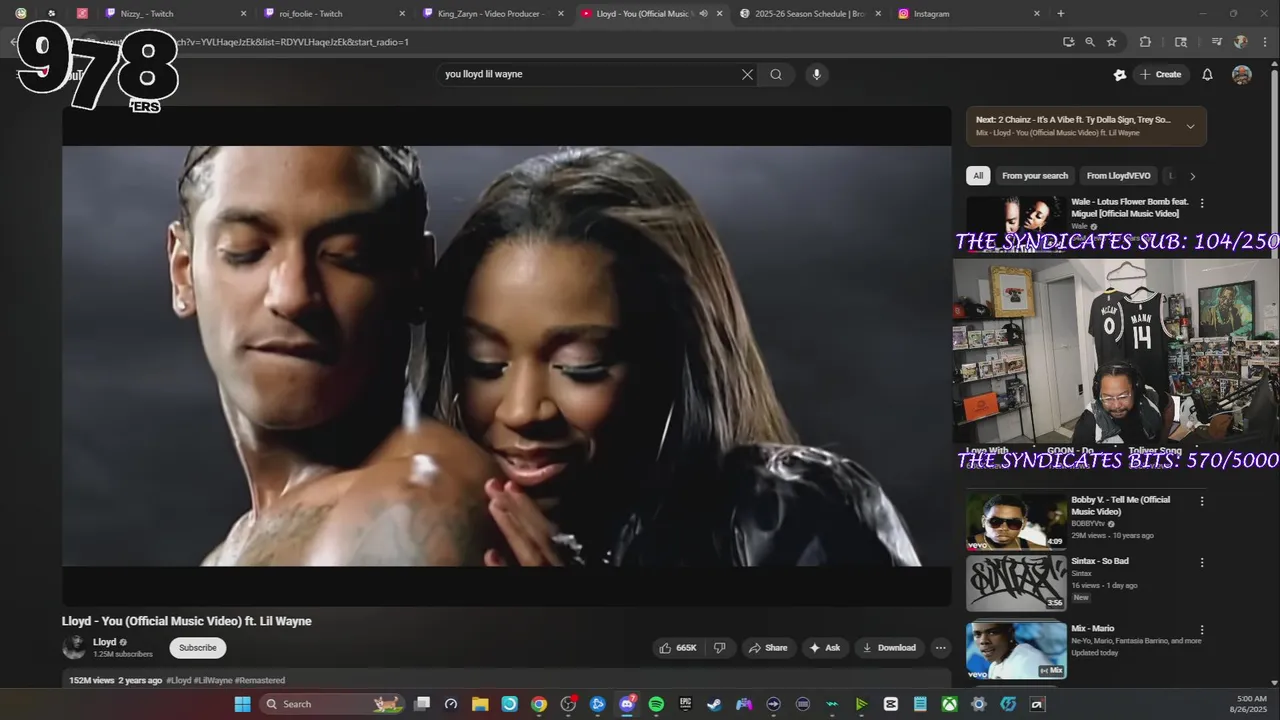Switch to King_Zaryn Video Producer tab
This screenshot has height=720, width=1280.
tap(494, 14)
